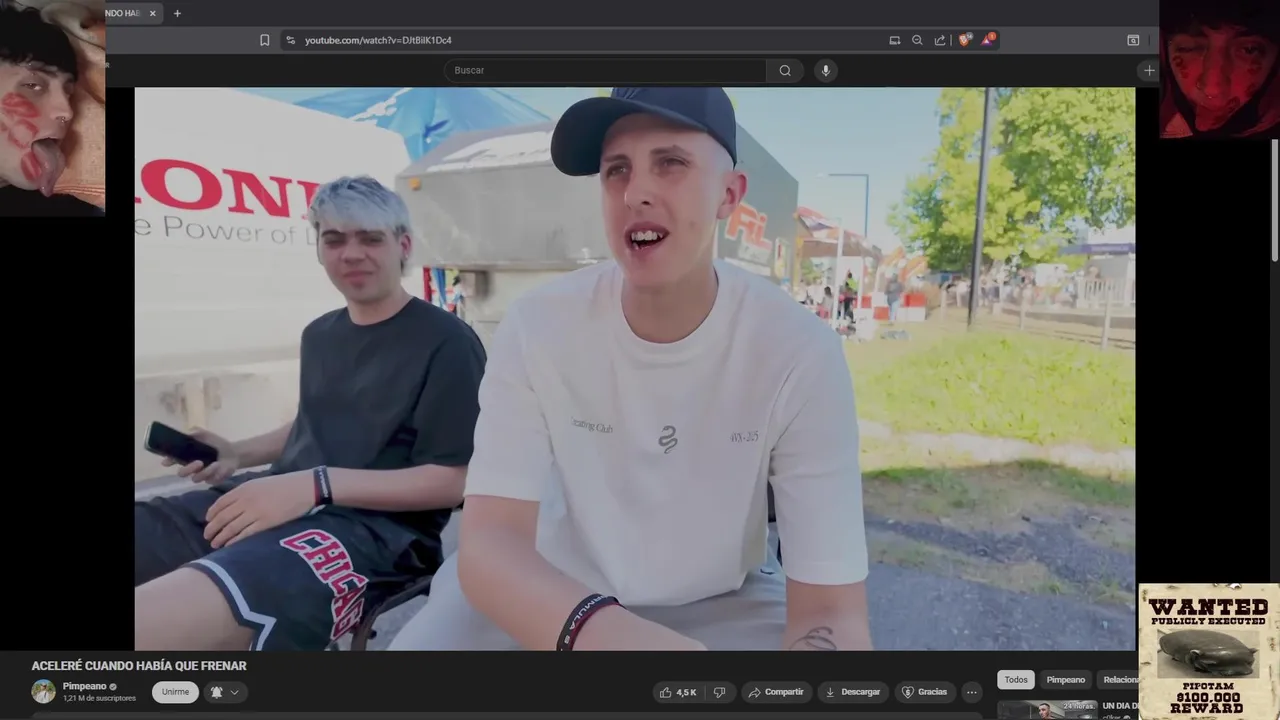This screenshot has height=720, width=1280.
Task: Open Brave Rewards triangle icon
Action: point(988,40)
